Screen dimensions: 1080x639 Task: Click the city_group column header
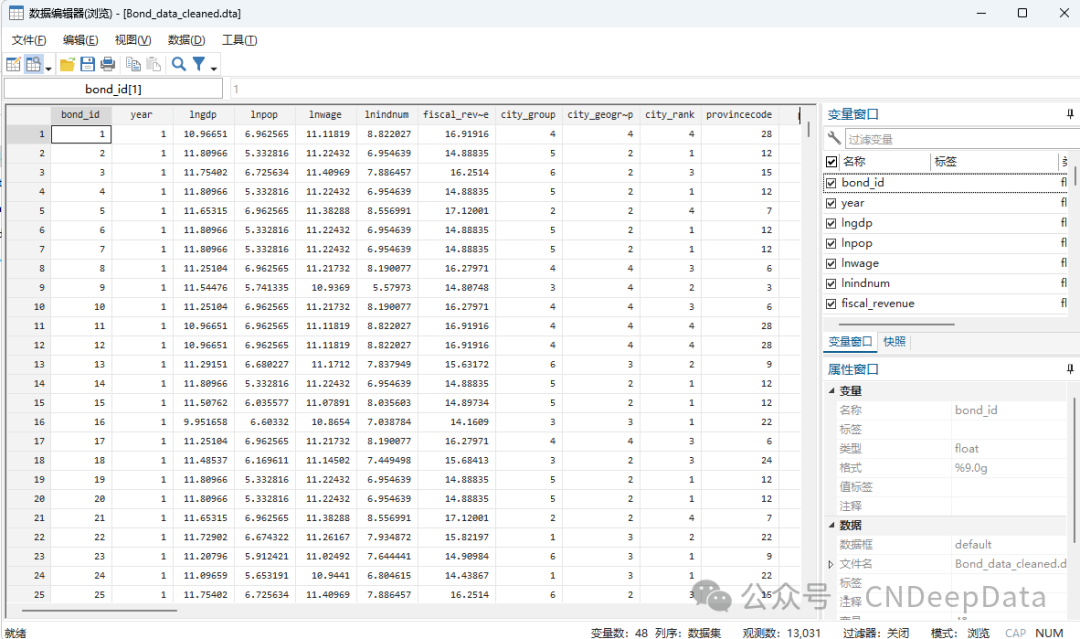528,114
